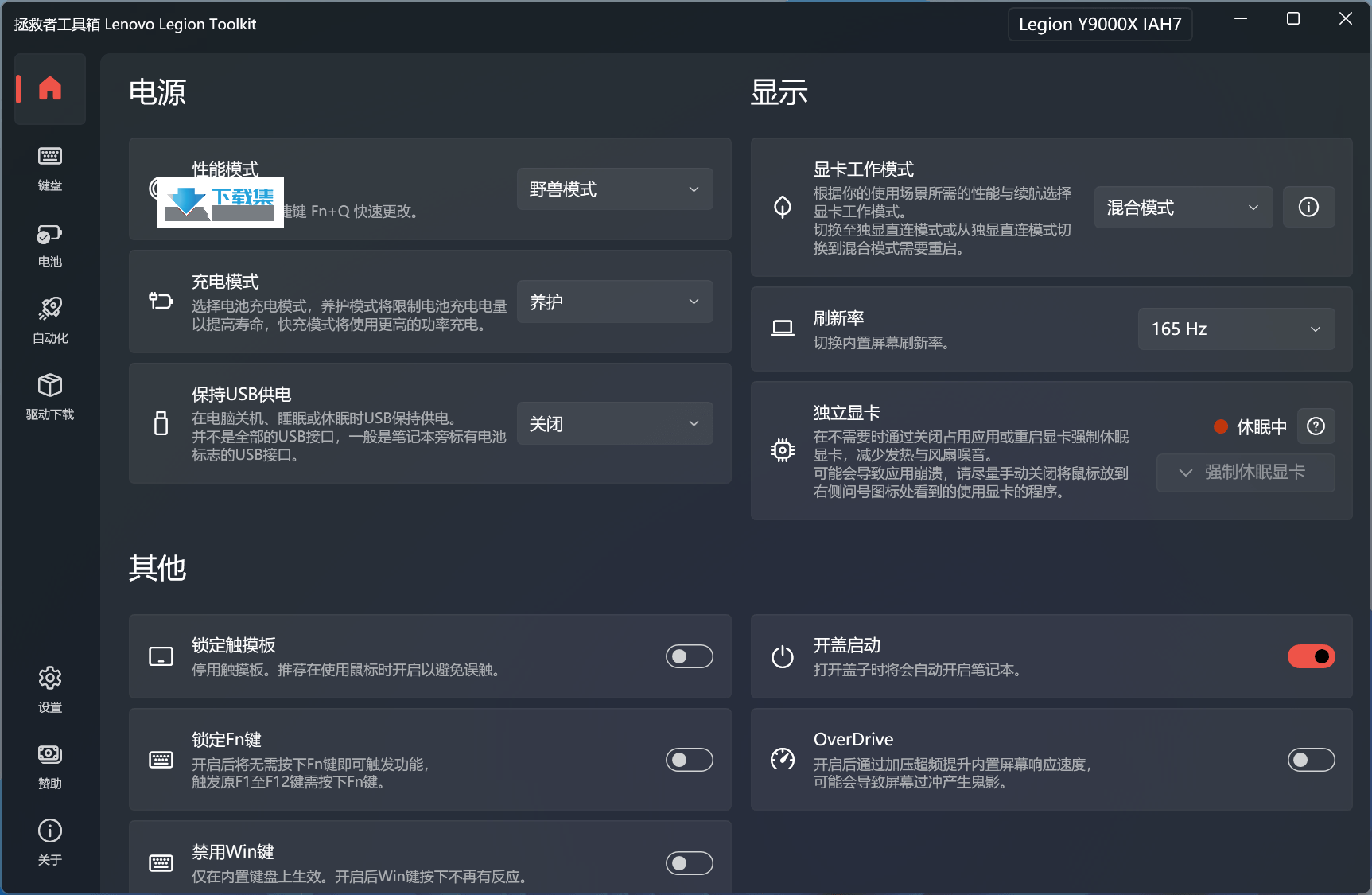Open the 刷新率 dropdown showing 165 Hz

coord(1237,329)
